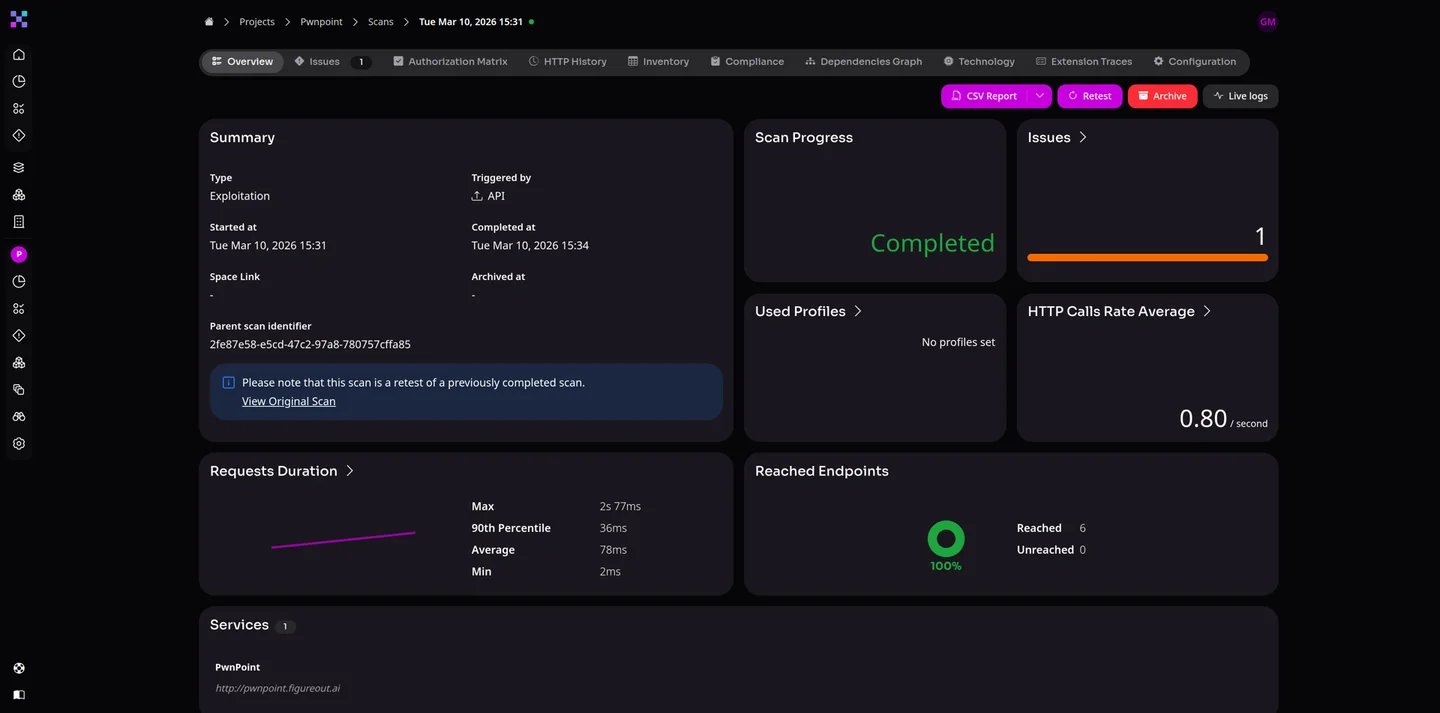The height and width of the screenshot is (713, 1440).
Task: Open the Pwnpoint breadcrumb link
Action: pos(320,20)
